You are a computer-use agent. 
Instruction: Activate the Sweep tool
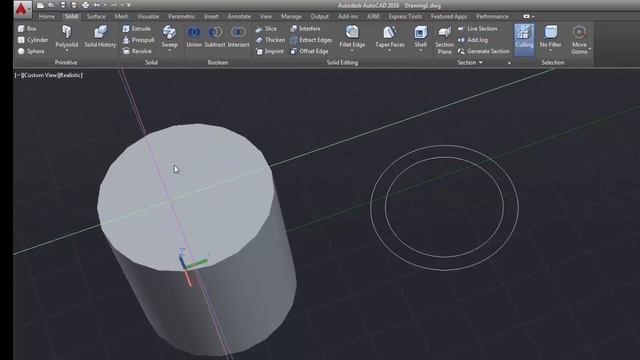coord(169,37)
